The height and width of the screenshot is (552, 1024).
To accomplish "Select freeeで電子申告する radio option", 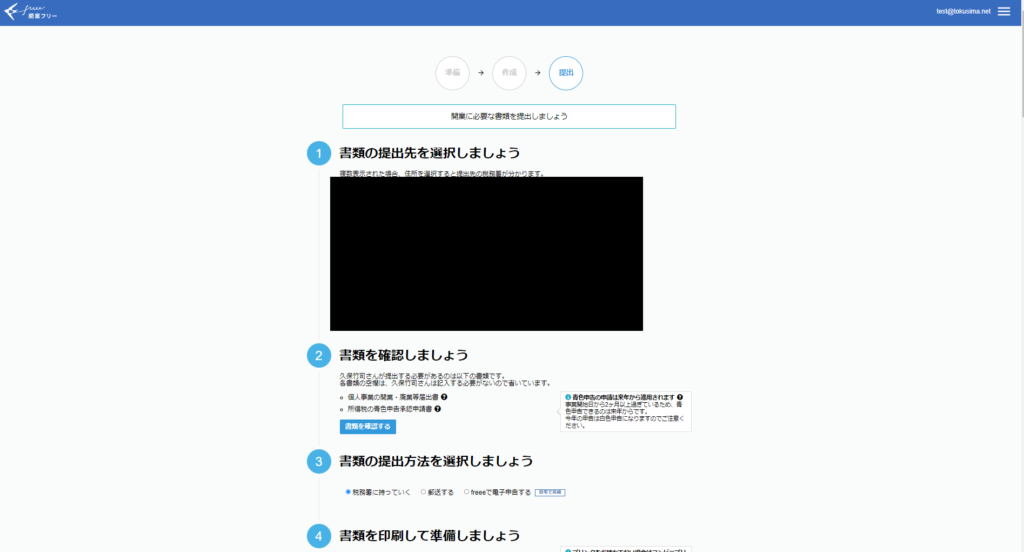I will [x=467, y=492].
